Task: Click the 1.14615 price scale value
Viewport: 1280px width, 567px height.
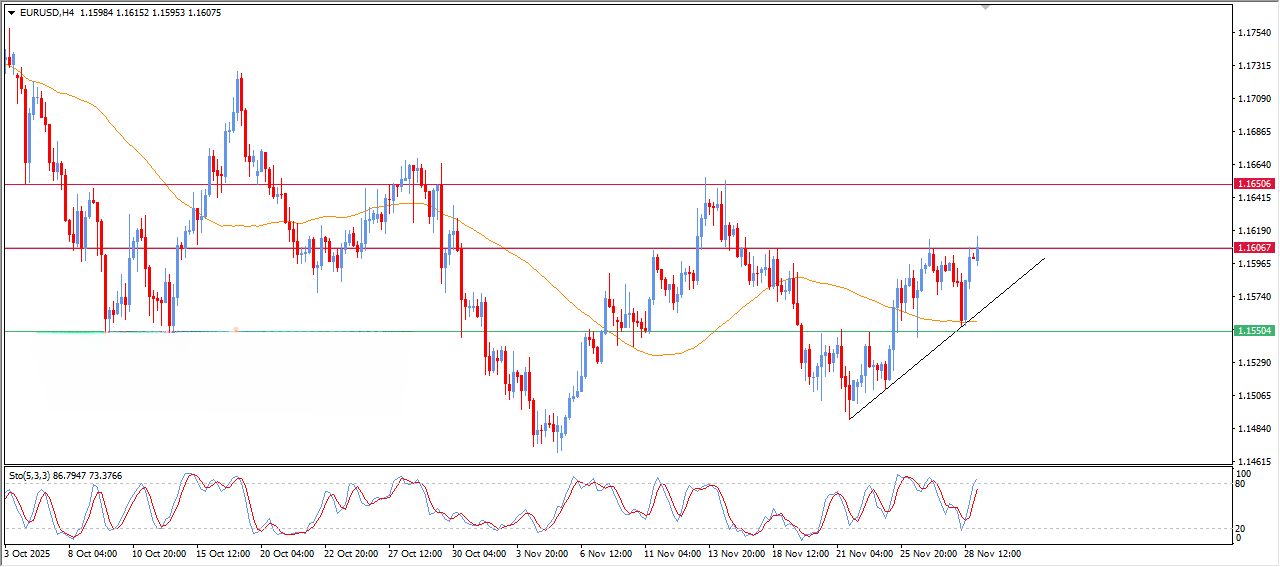Action: pos(1254,461)
